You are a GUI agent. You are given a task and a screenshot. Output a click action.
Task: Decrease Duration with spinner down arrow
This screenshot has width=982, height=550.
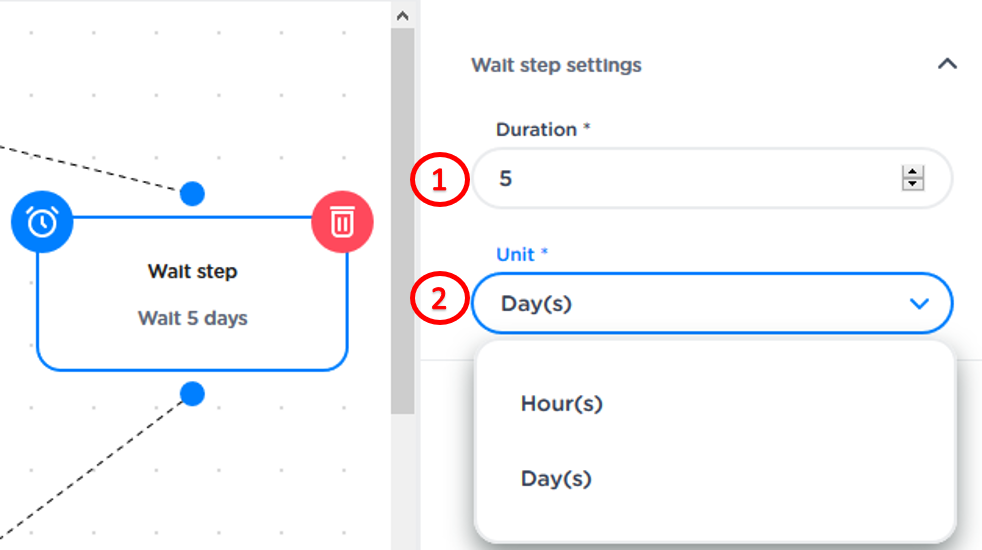(912, 185)
